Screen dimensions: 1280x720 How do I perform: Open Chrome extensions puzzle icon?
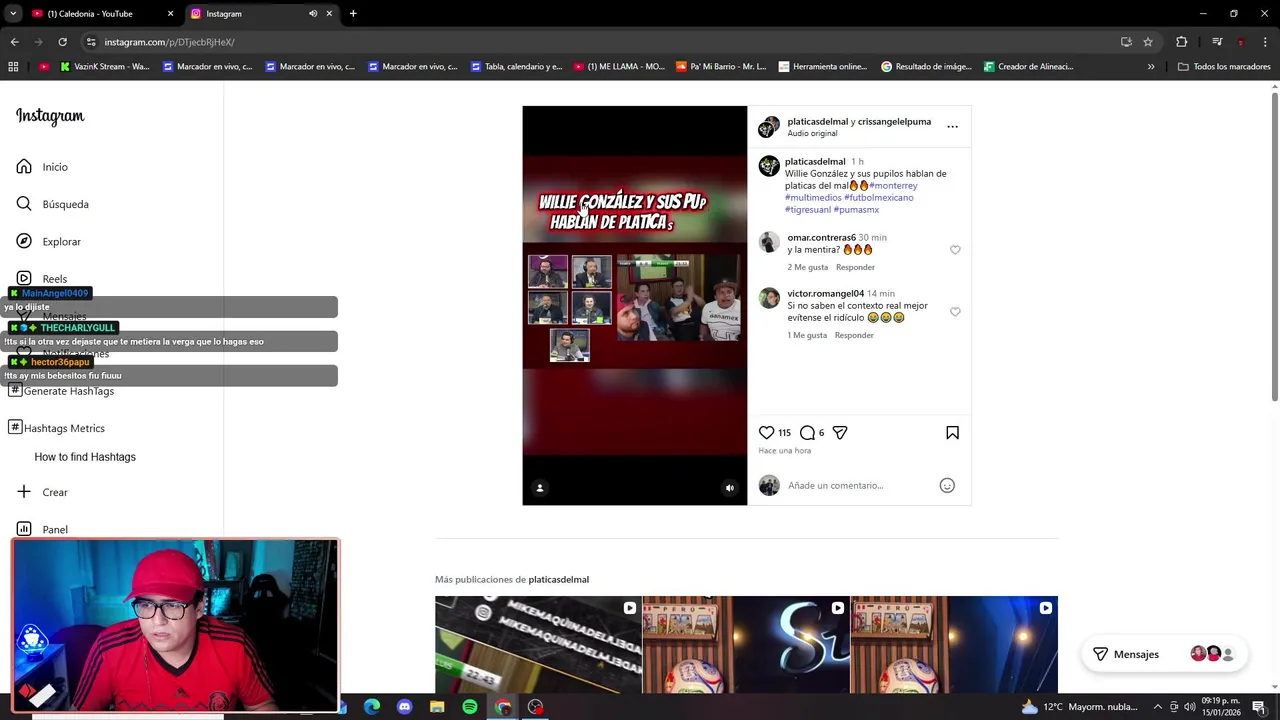[x=1182, y=42]
